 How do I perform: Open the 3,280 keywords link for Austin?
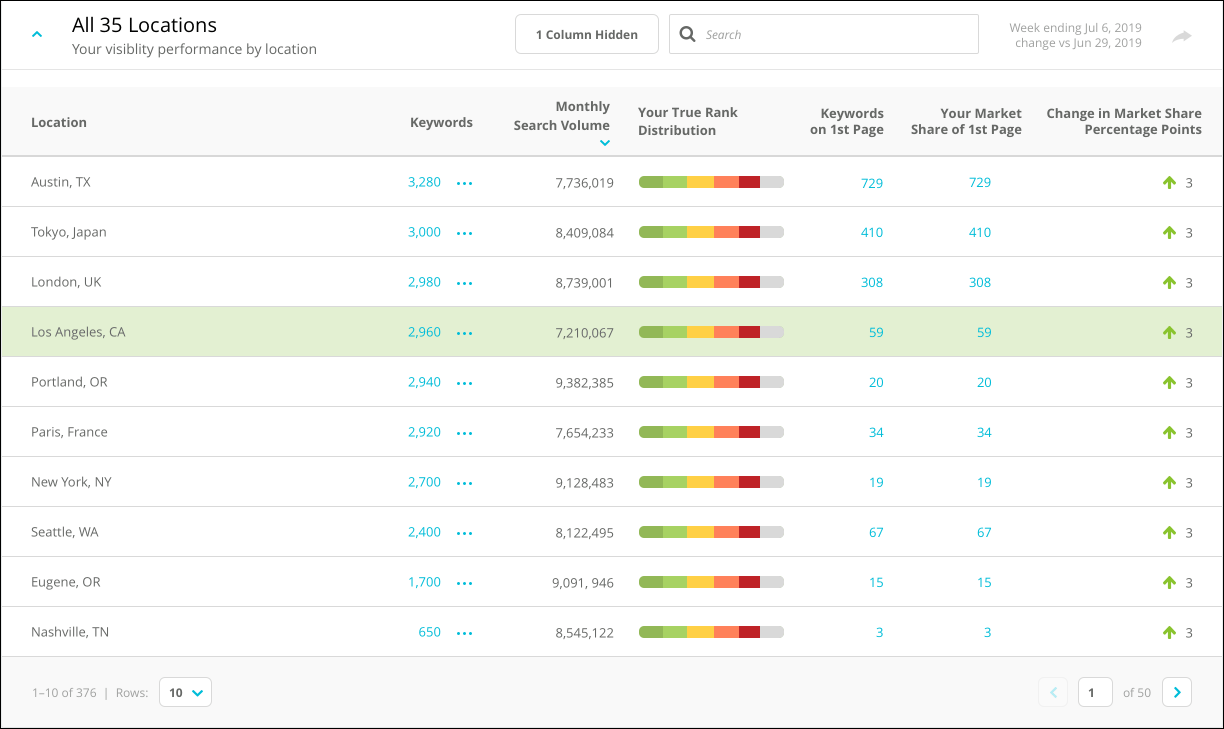[424, 182]
